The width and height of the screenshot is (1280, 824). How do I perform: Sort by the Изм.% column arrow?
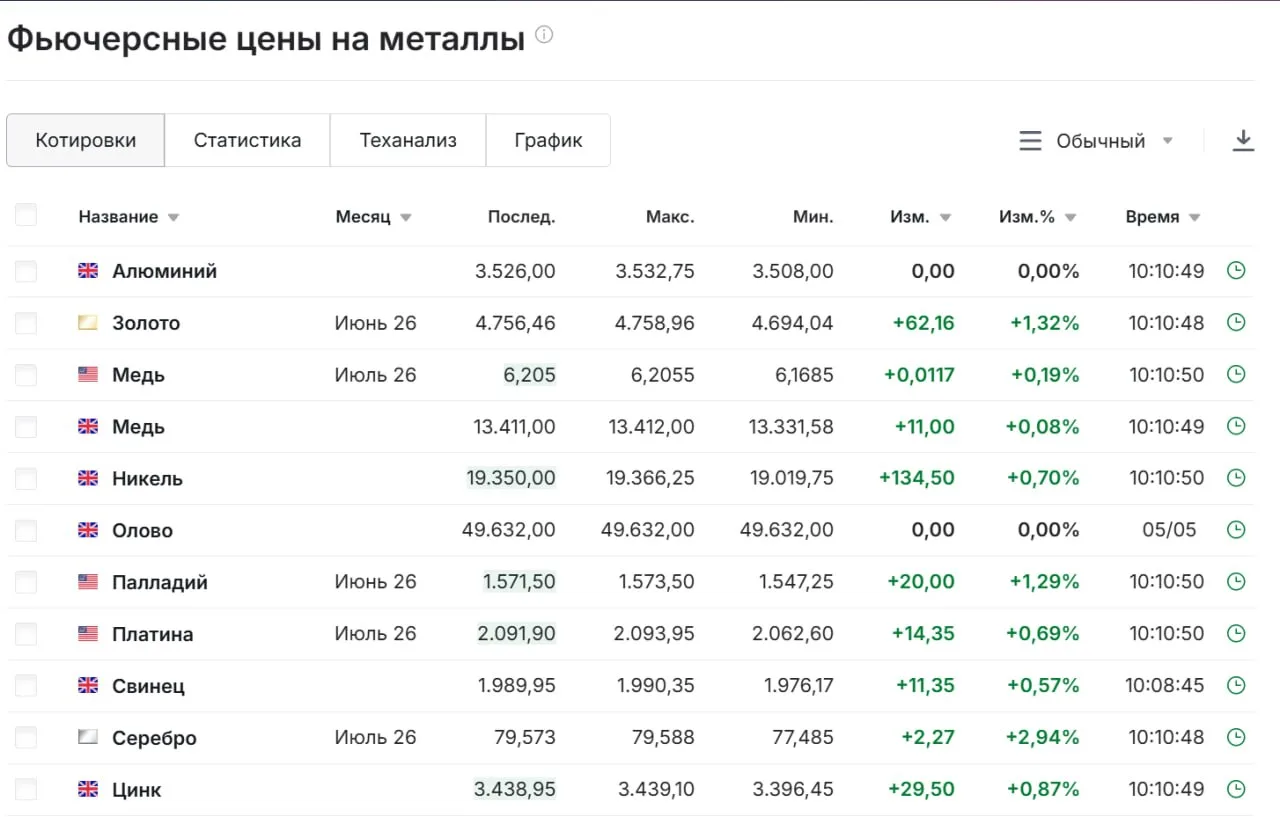point(1070,217)
